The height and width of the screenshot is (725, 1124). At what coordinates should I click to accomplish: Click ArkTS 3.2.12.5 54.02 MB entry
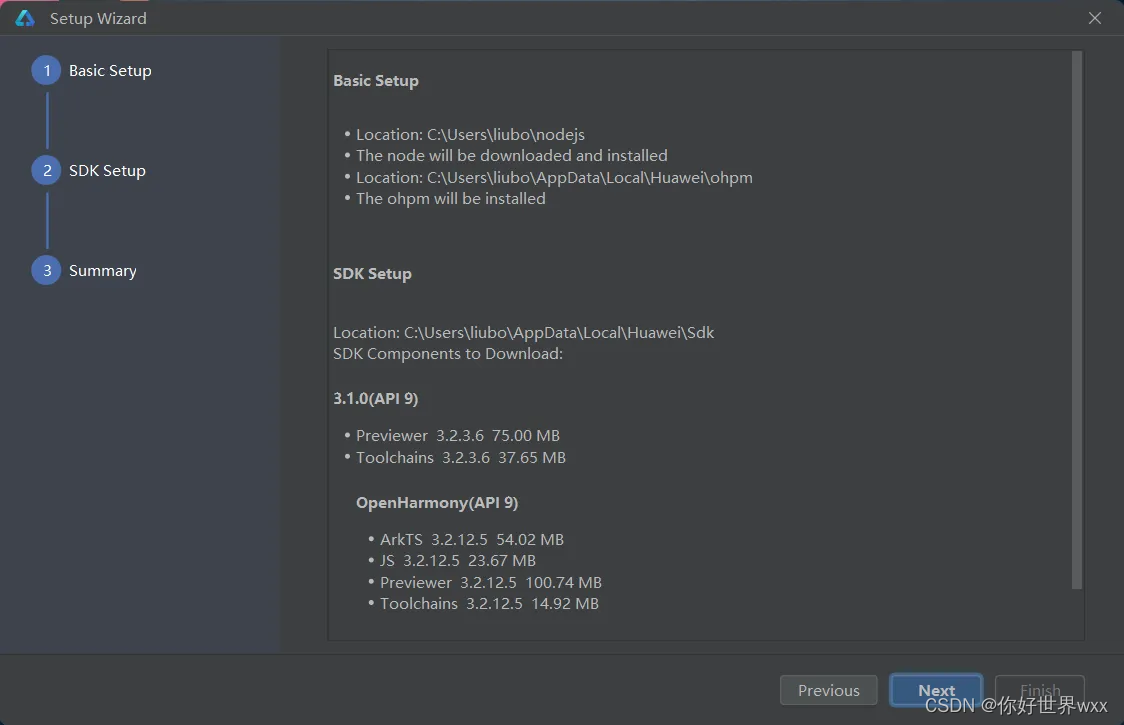[x=472, y=539]
